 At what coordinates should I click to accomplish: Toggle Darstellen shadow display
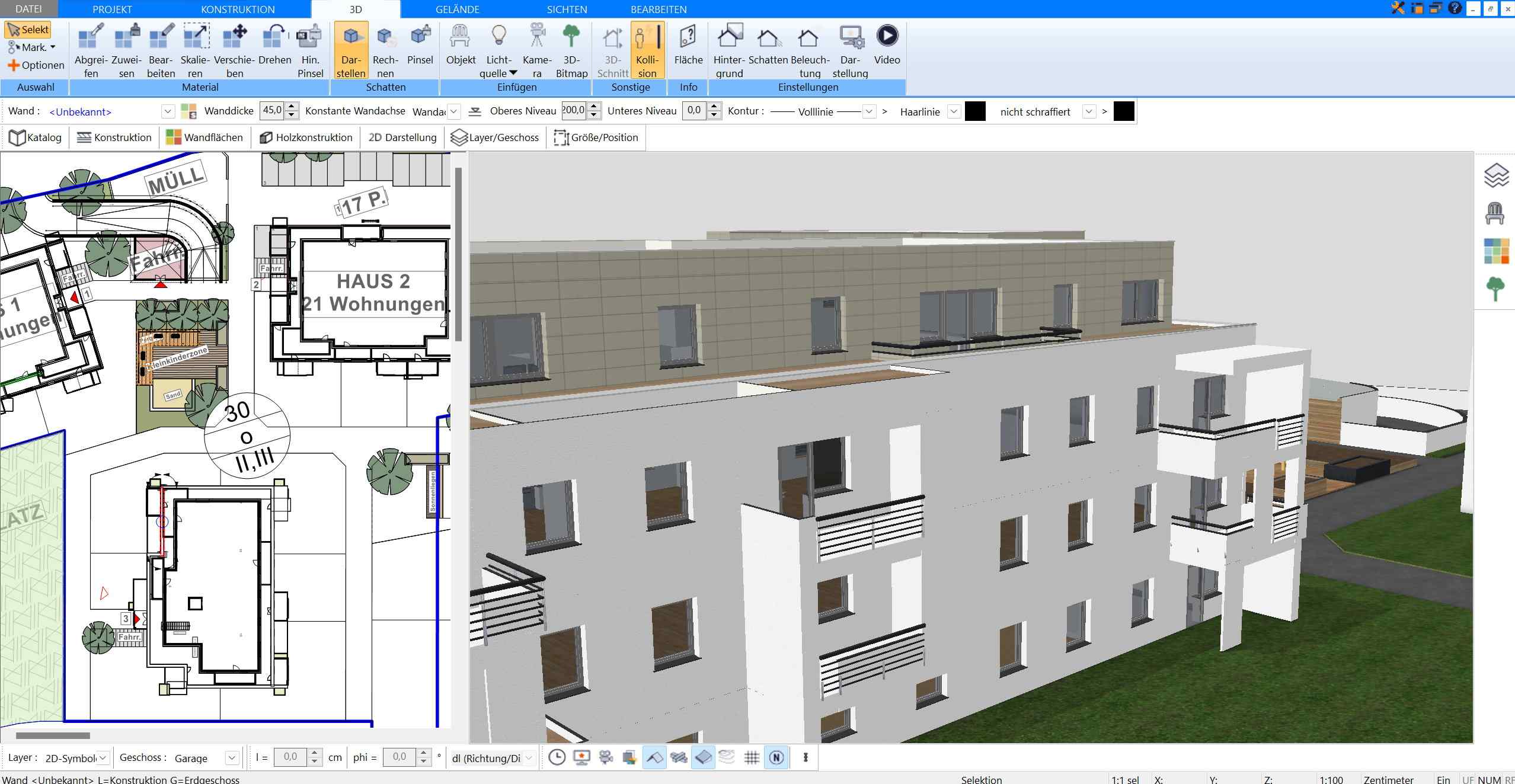[351, 51]
